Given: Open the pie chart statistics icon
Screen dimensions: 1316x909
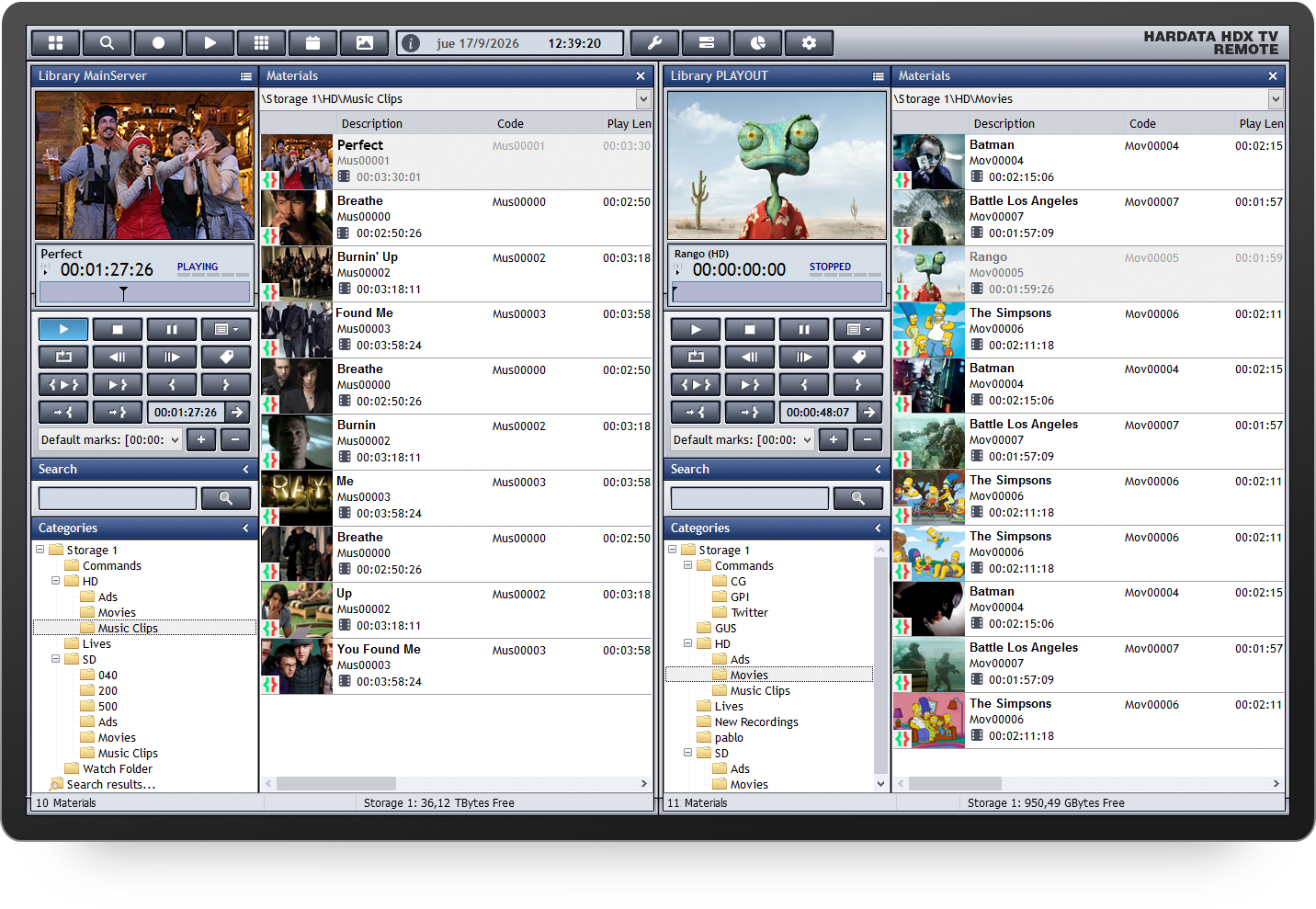Looking at the screenshot, I should point(758,43).
